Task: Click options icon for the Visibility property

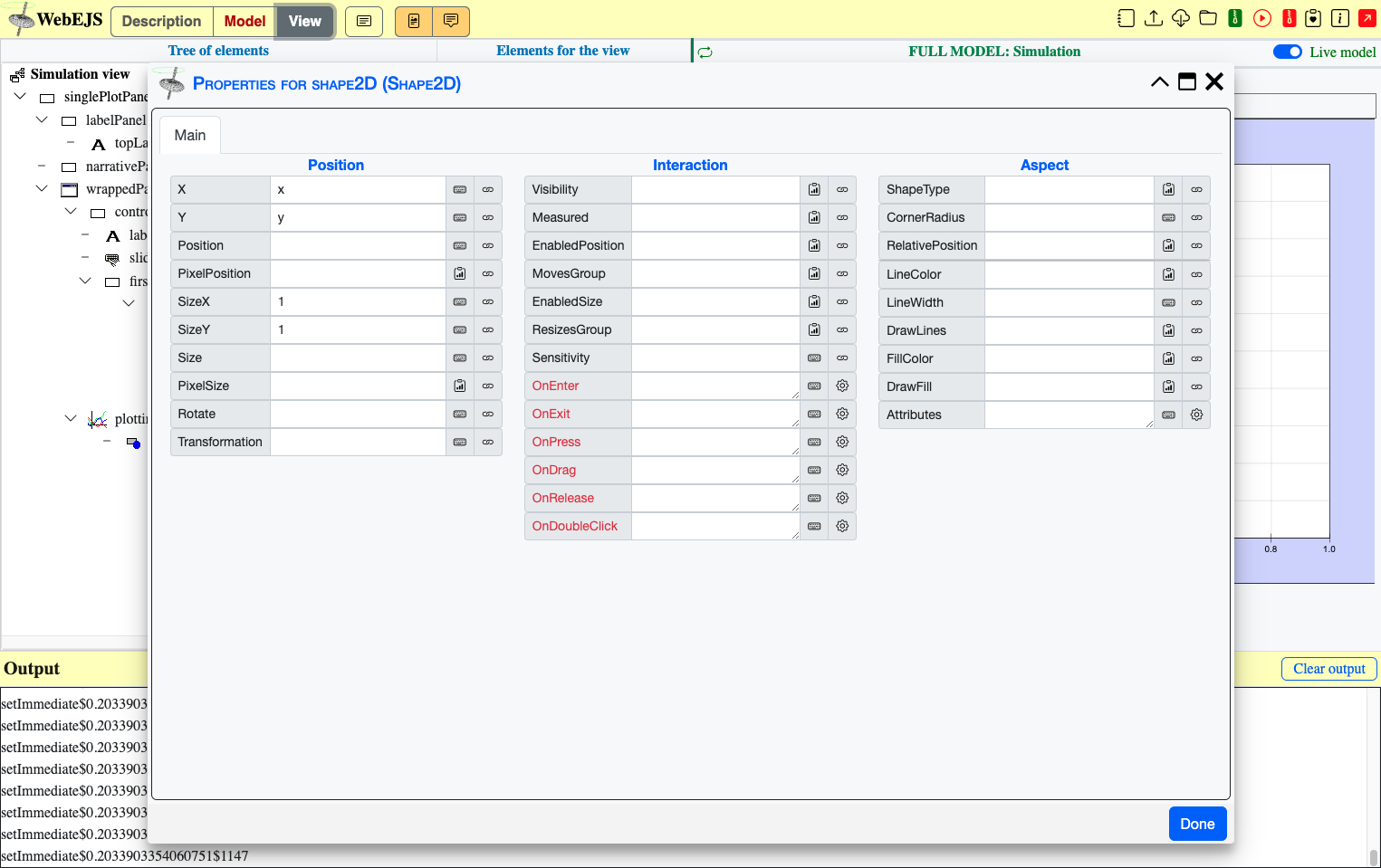Action: click(814, 190)
